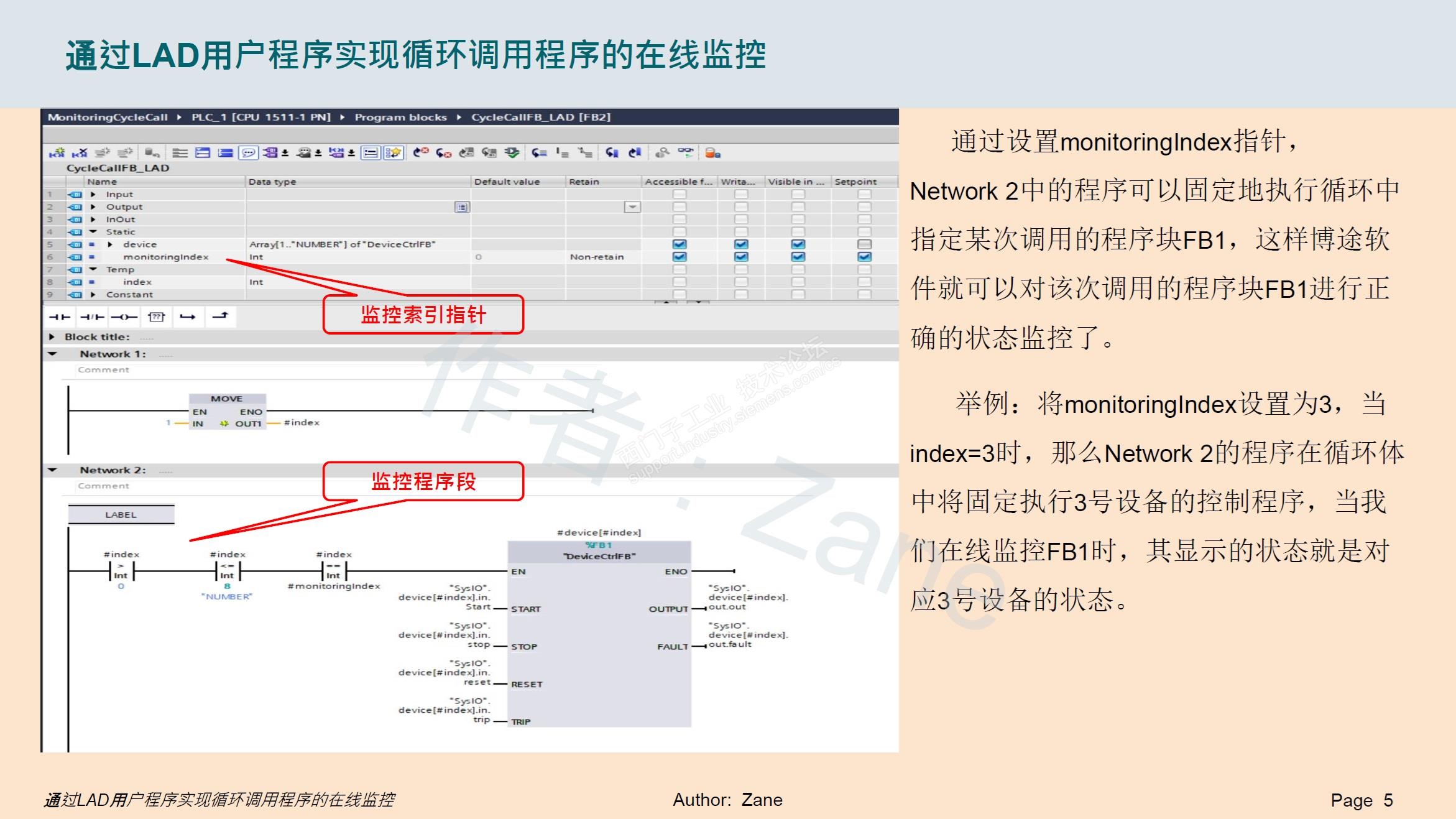Viewport: 1456px width, 819px height.
Task: Open the Retain dropdown in Output row
Action: 632,207
